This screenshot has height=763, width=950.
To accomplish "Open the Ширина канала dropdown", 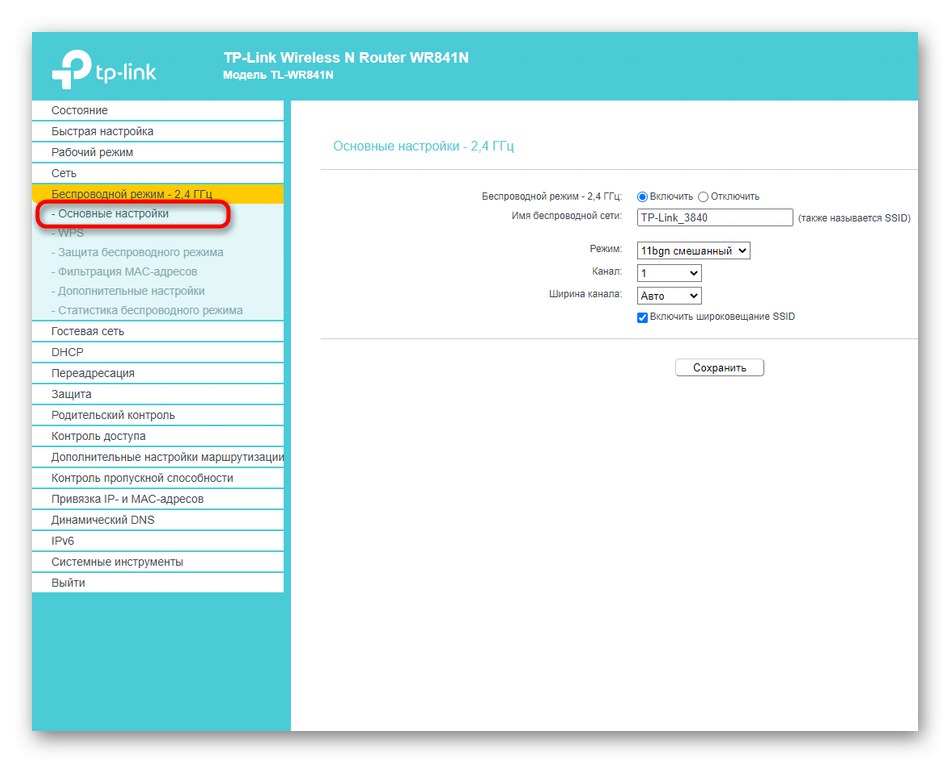I will 669,296.
